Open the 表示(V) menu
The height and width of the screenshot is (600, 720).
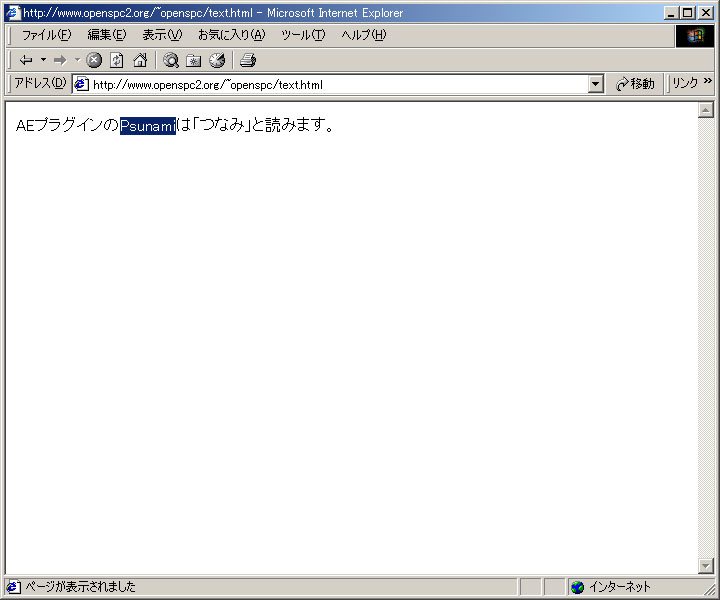[x=162, y=35]
